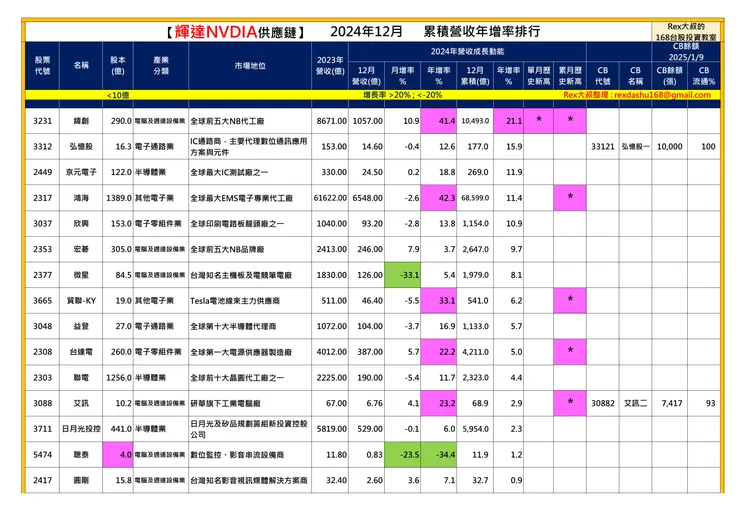Screen dimensions: 740x523
Task: Click the 增長率 >20% ; <-20% legend text
Action: [x=402, y=95]
